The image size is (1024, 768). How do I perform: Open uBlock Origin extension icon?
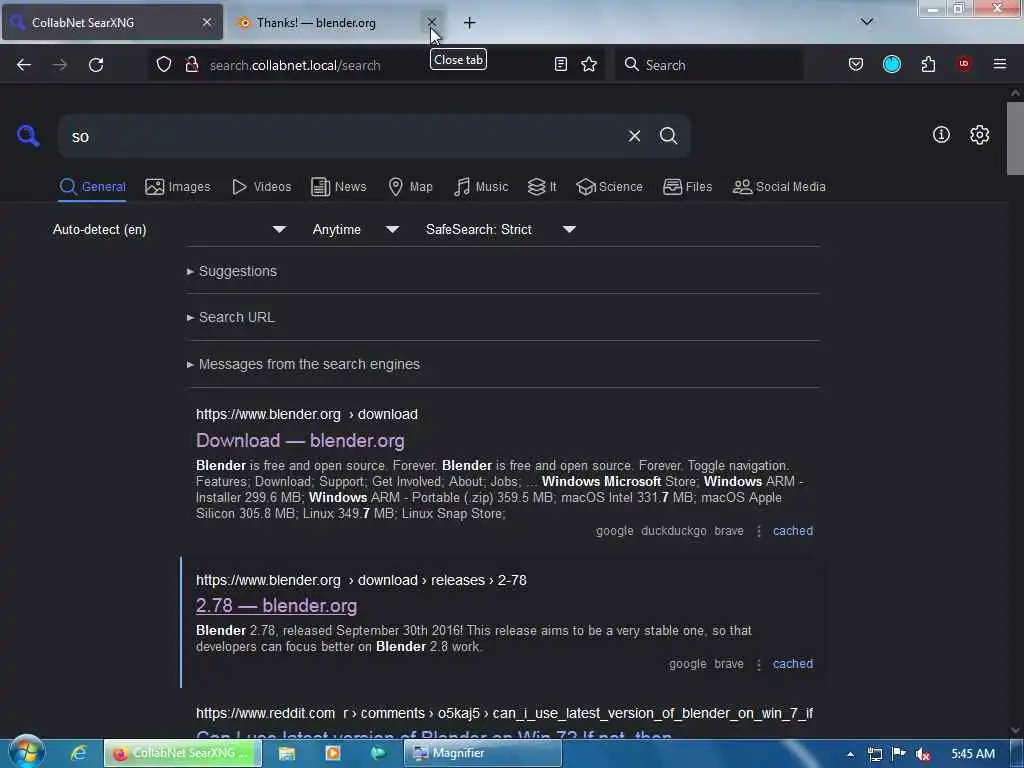pyautogui.click(x=963, y=64)
